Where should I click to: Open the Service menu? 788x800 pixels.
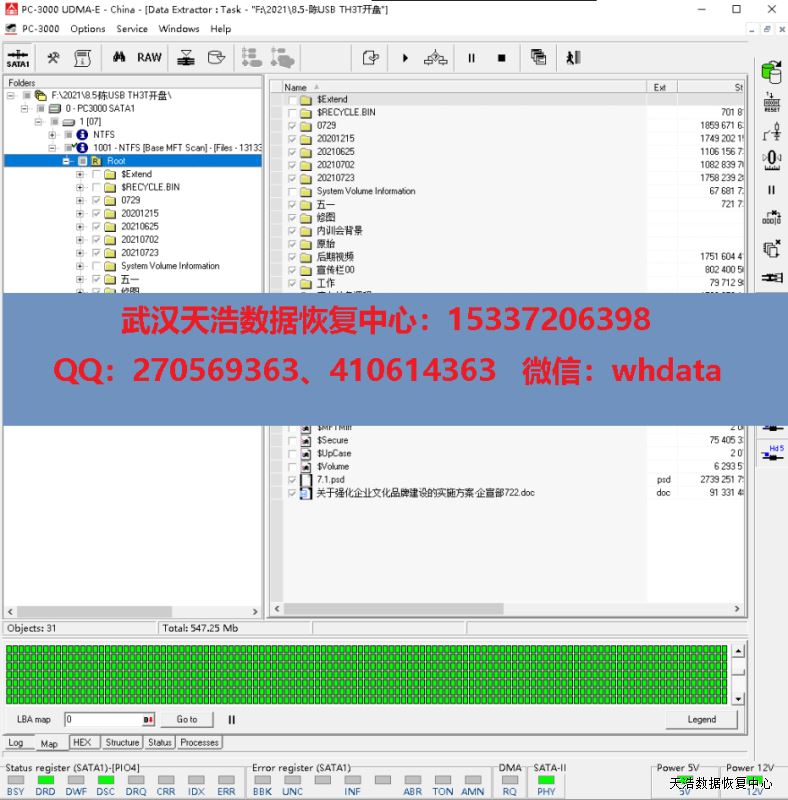coord(131,29)
